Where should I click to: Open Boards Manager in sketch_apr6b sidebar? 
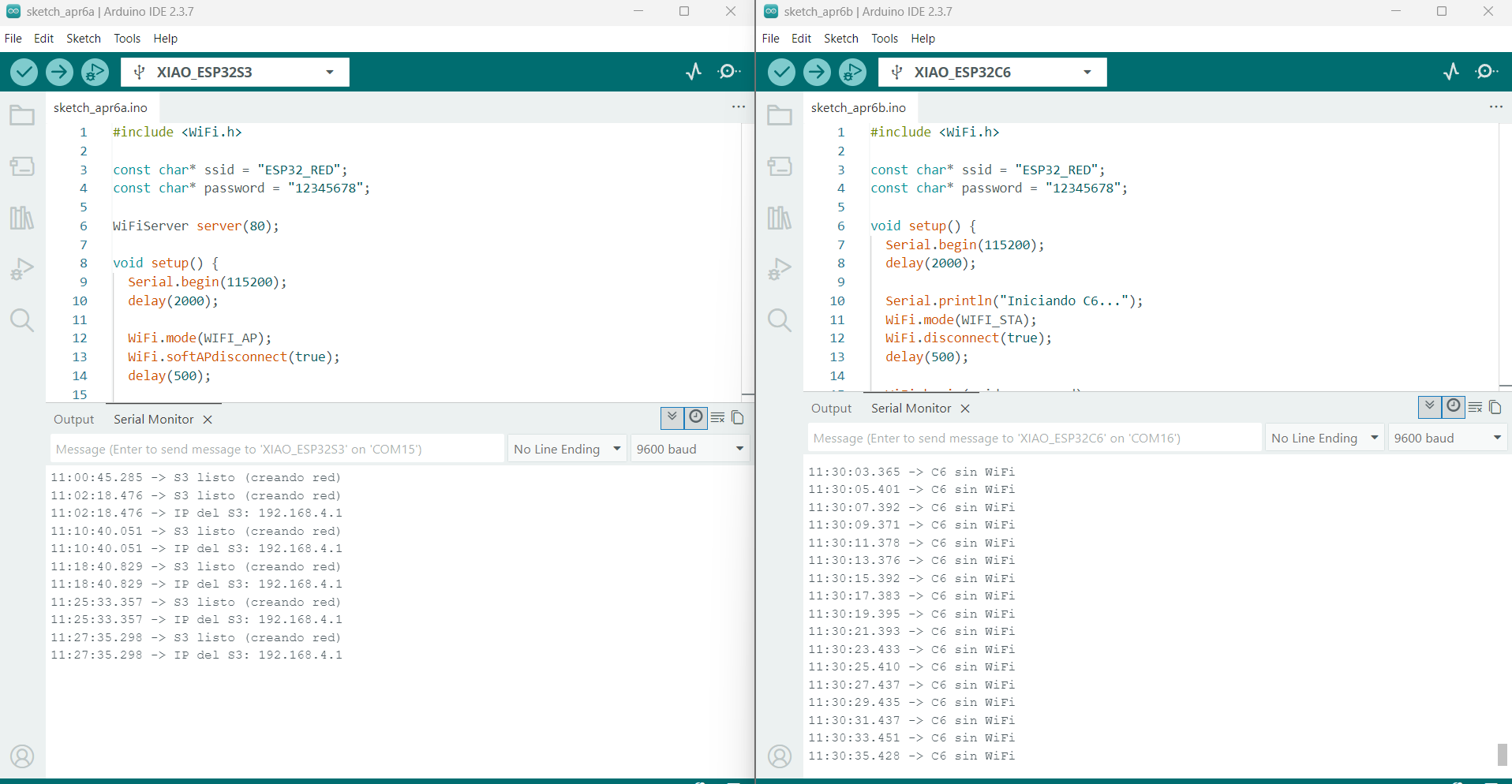[780, 166]
